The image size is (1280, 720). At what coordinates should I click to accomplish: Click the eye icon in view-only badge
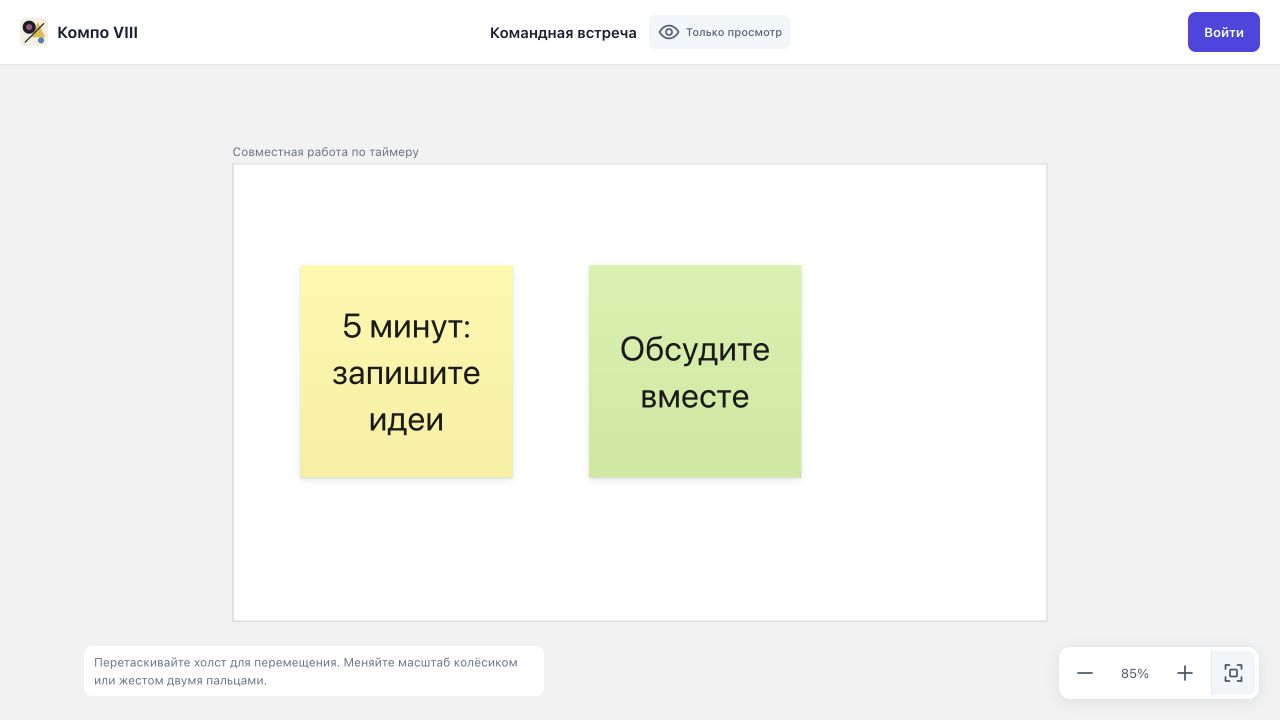[x=669, y=32]
